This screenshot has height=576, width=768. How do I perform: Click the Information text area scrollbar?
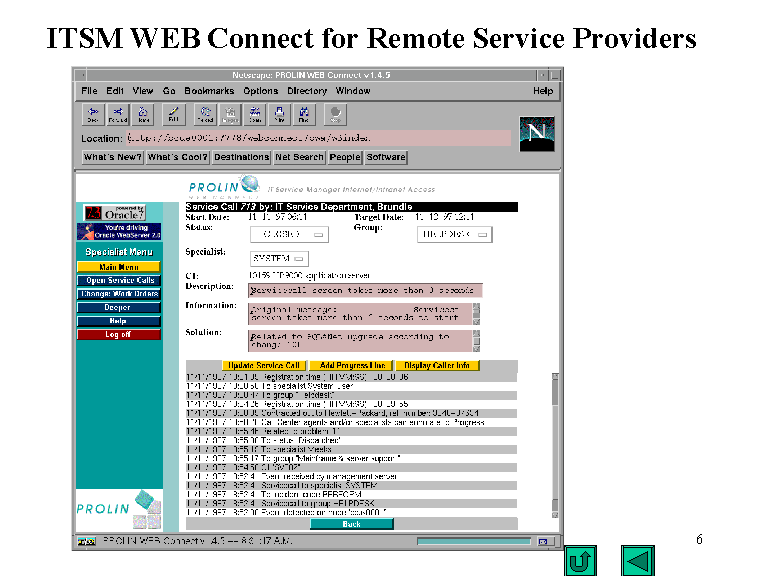476,314
